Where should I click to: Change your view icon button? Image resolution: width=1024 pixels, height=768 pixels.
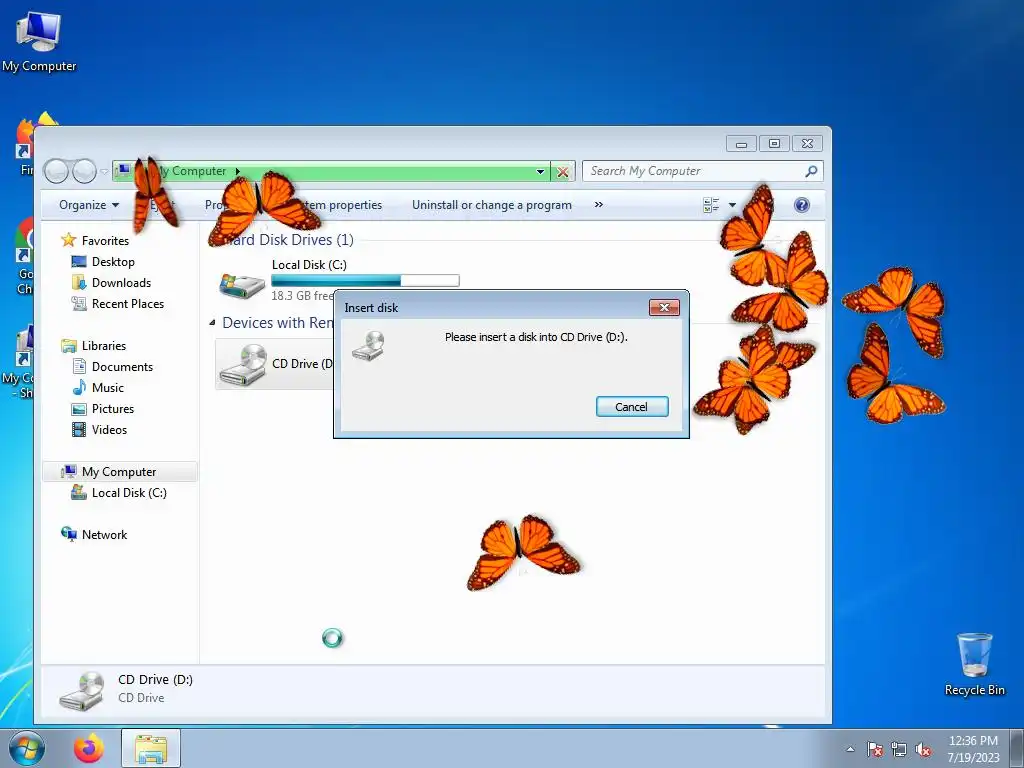(x=711, y=205)
